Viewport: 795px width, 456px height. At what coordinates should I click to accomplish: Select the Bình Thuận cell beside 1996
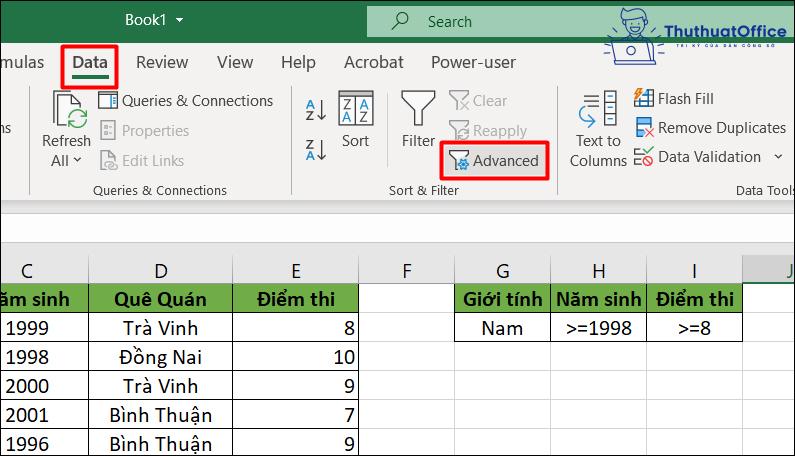click(161, 443)
